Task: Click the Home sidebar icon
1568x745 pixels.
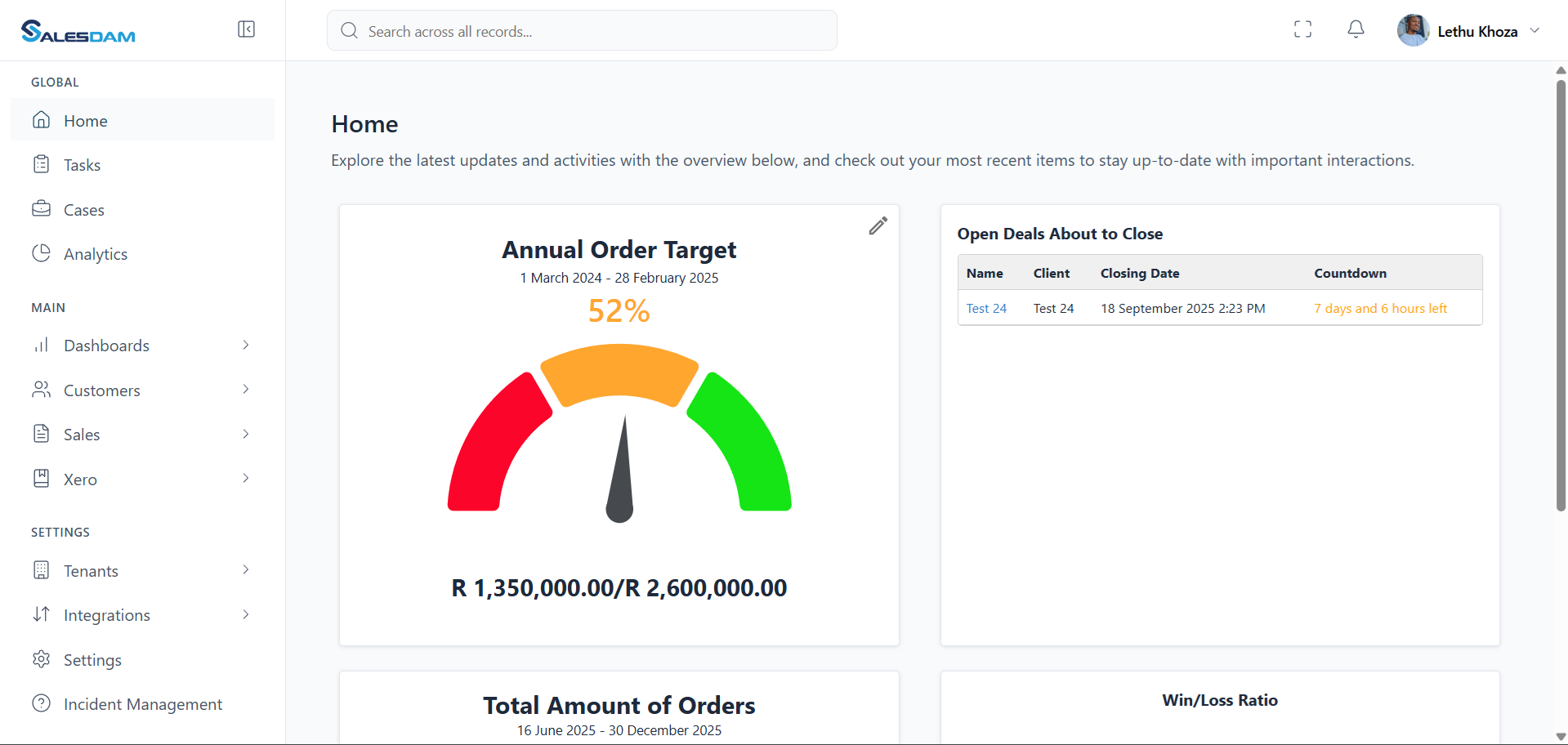Action: click(41, 120)
